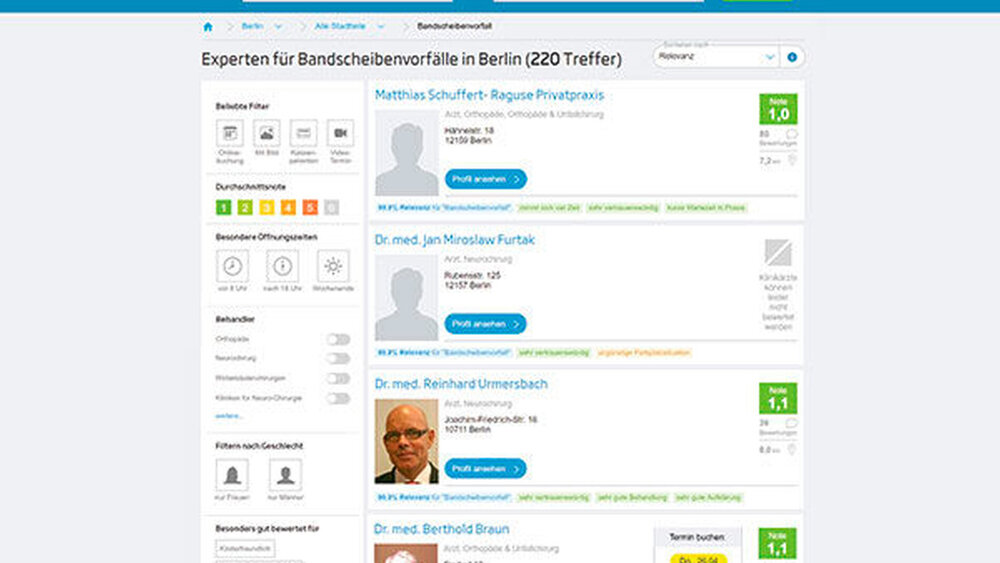1000x563 pixels.
Task: Open the Relevanz sort dropdown
Action: [x=716, y=57]
